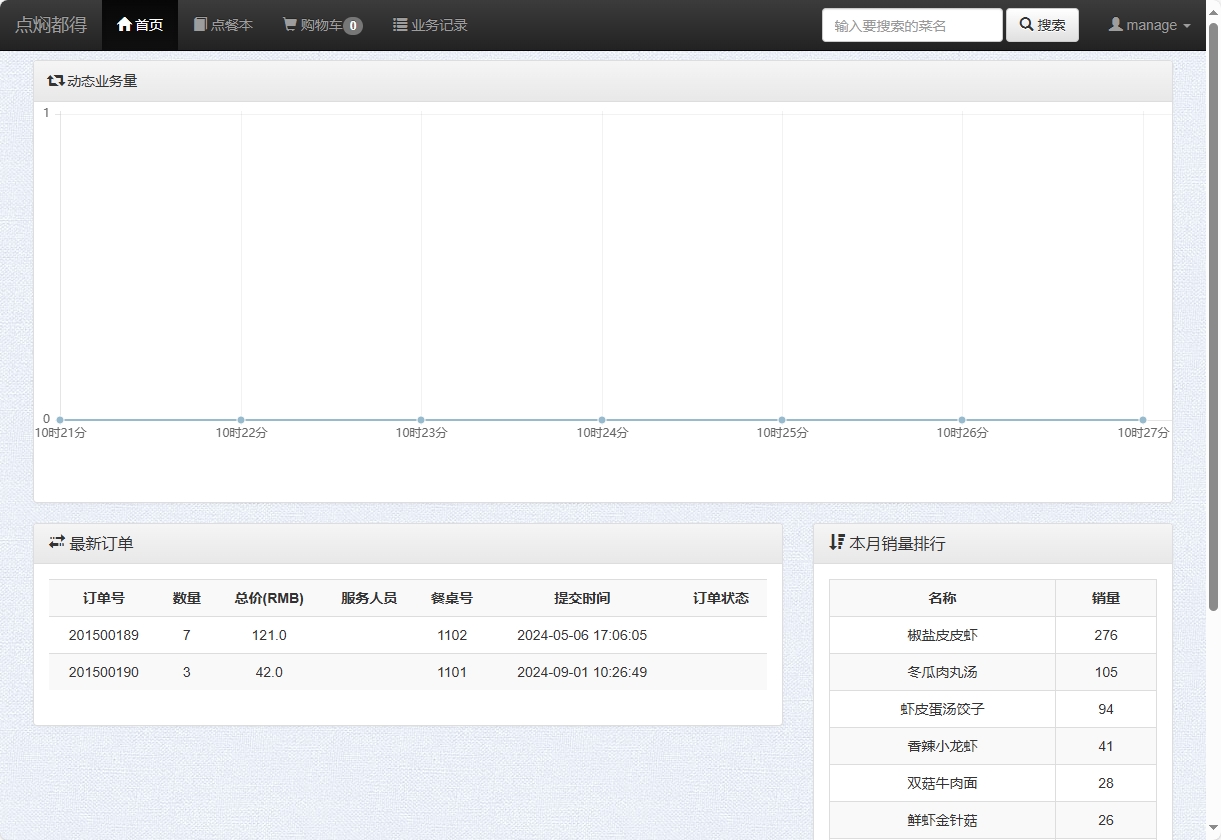Click the magnifier icon in search button
The image size is (1221, 840).
pyautogui.click(x=1026, y=25)
